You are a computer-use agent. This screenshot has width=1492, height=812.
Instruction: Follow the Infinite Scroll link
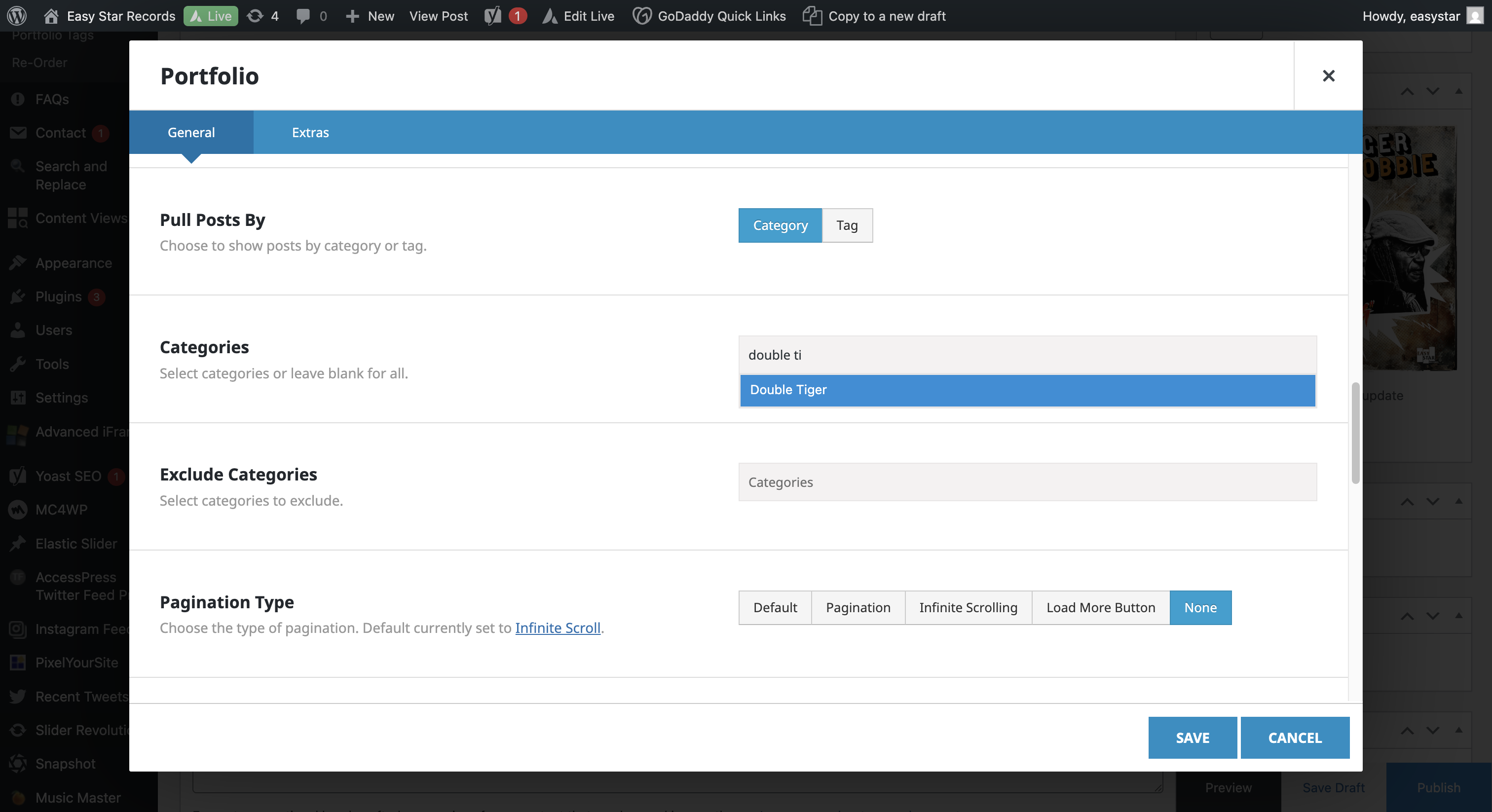pyautogui.click(x=557, y=628)
